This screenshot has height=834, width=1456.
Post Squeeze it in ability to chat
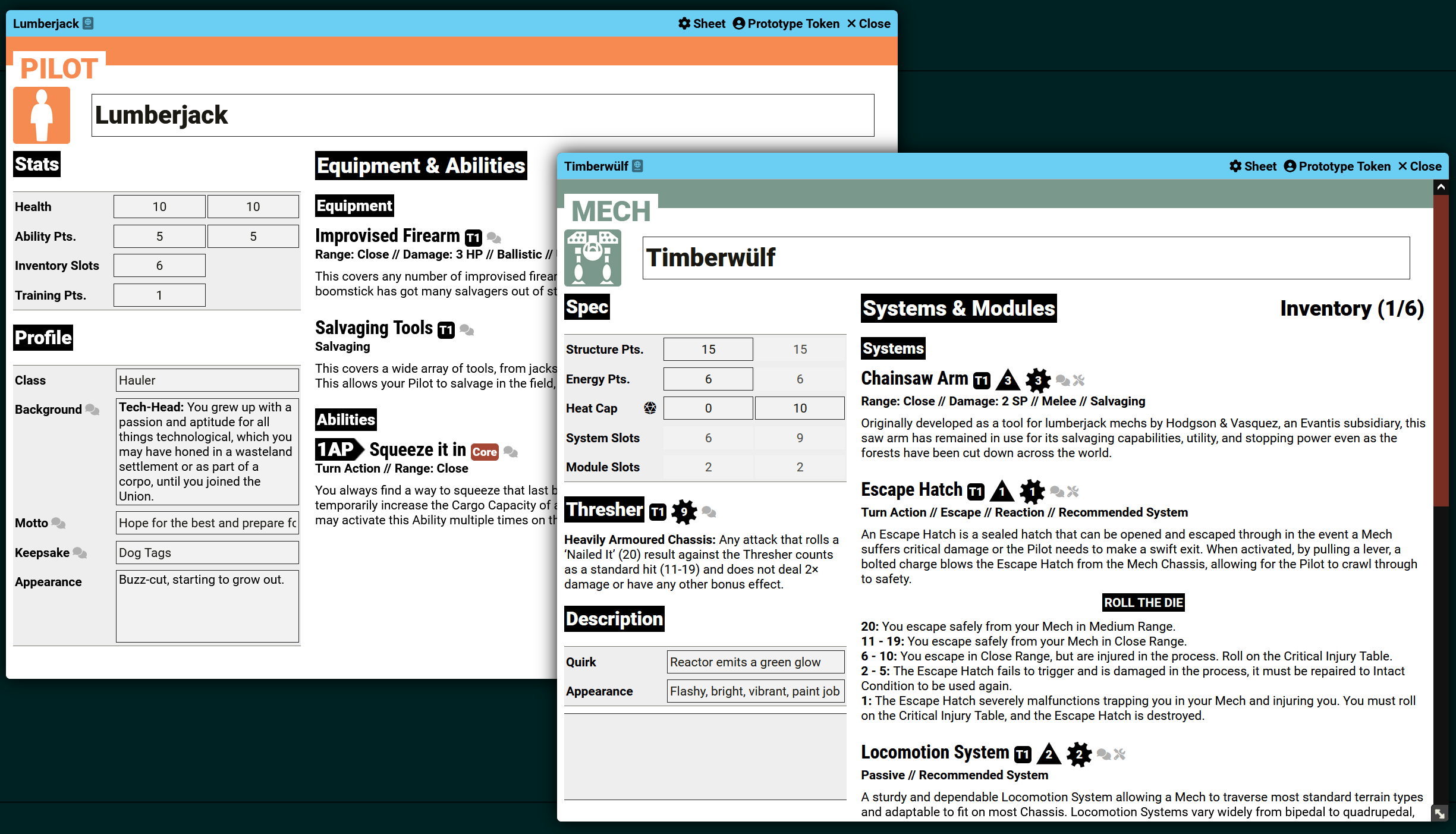511,452
